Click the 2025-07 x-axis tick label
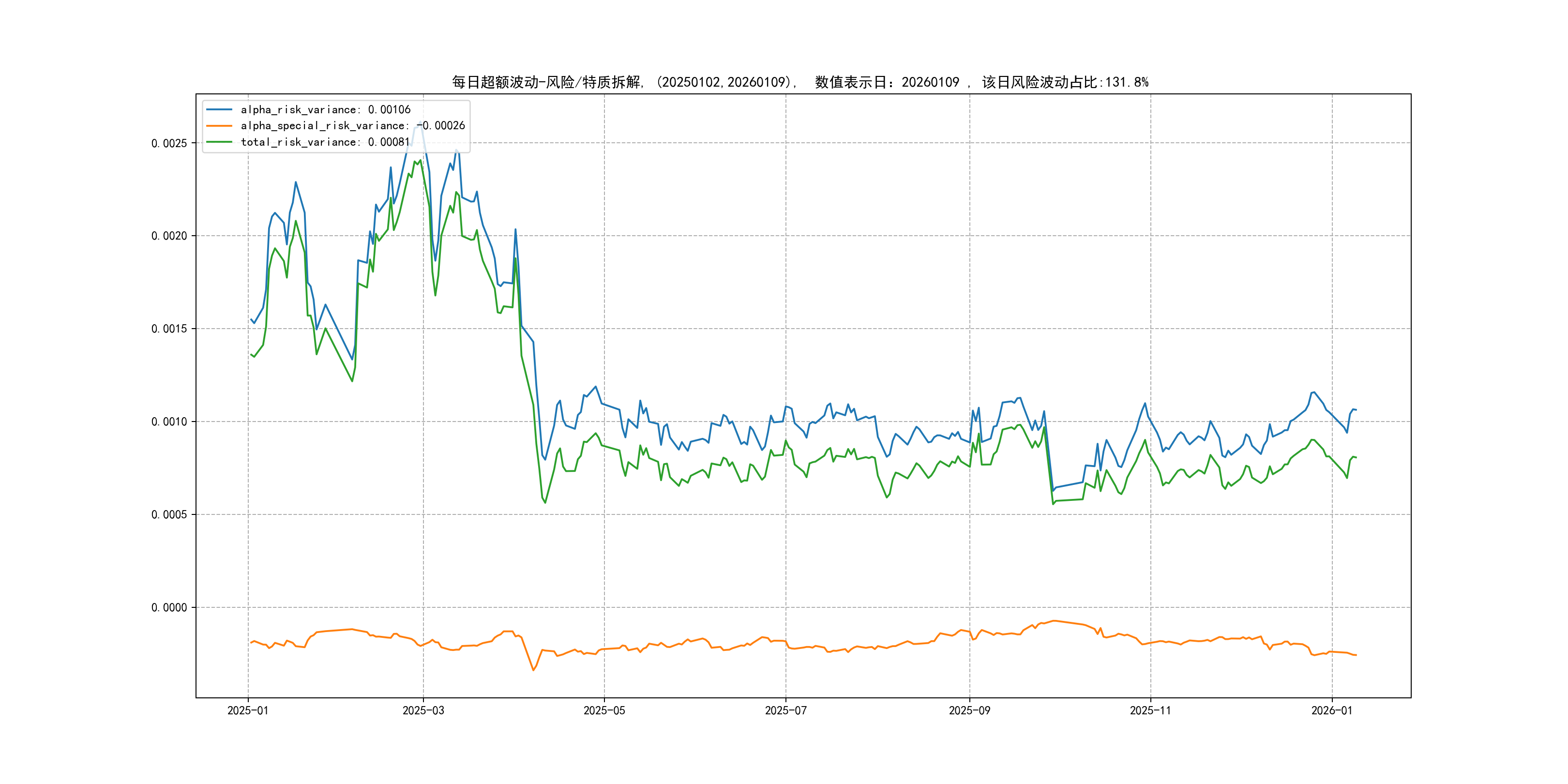This screenshot has width=1568, height=784. pyautogui.click(x=785, y=710)
